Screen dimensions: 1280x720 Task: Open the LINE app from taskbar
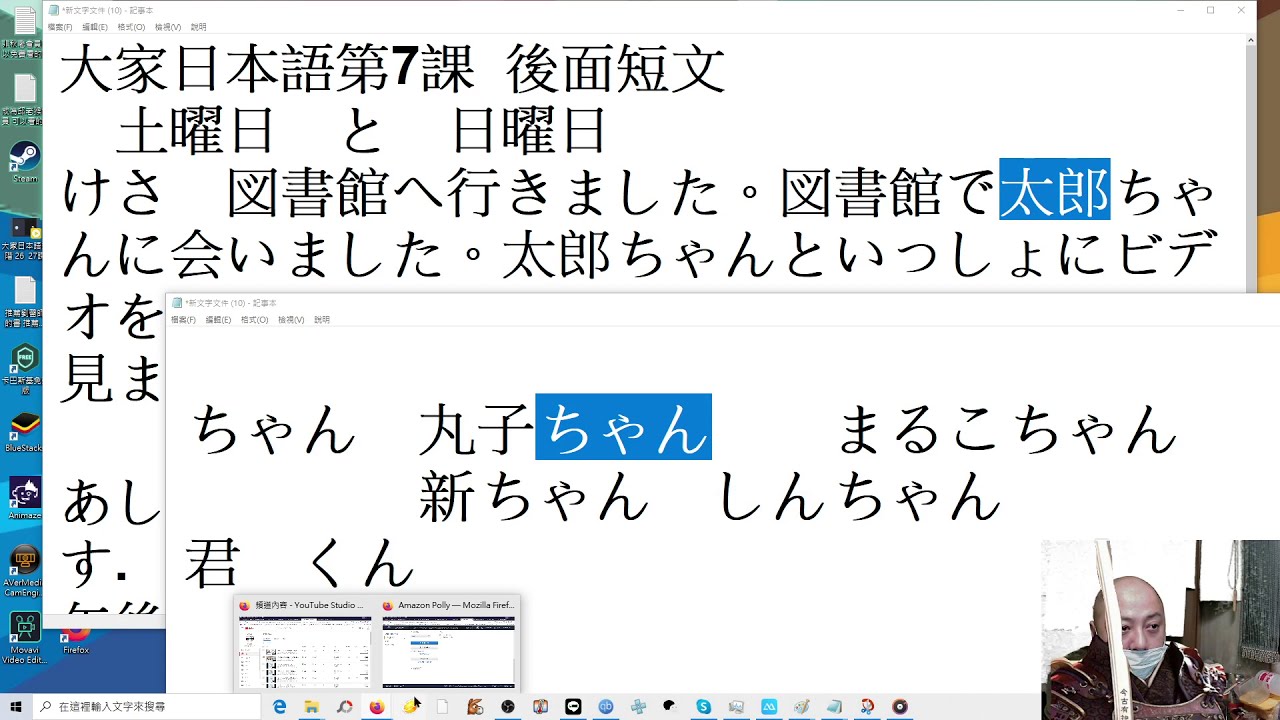click(x=573, y=707)
